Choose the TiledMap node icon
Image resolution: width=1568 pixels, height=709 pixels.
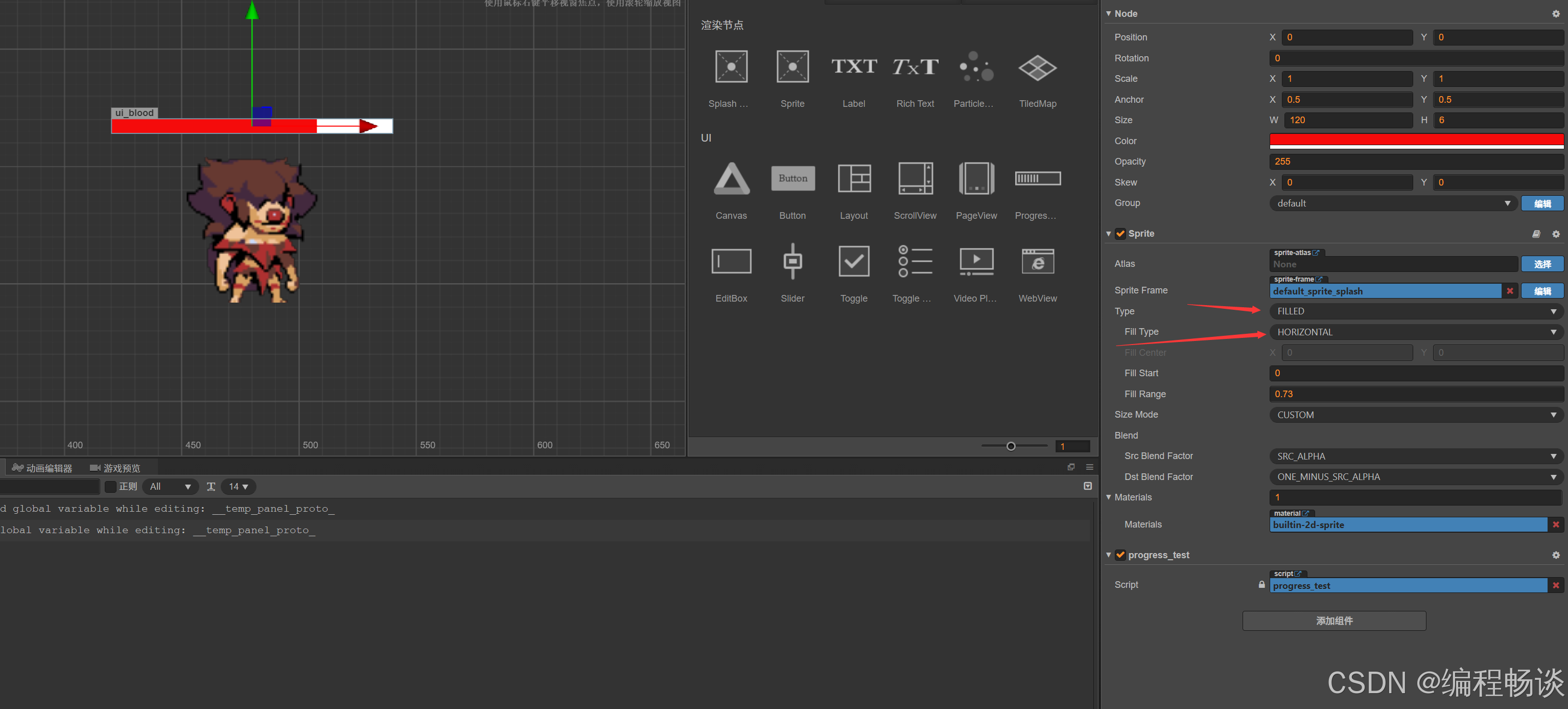coord(1037,67)
